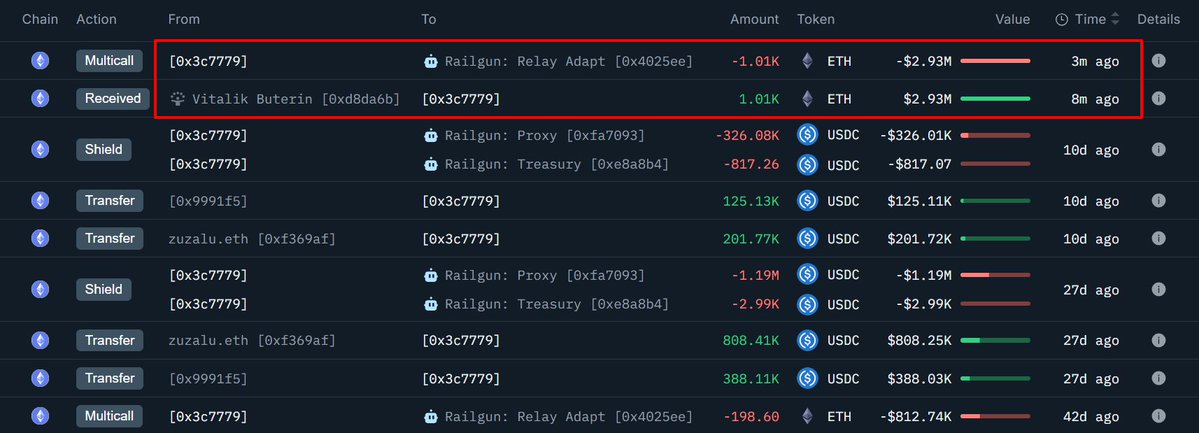Toggle the Time column sort arrows

pyautogui.click(x=1115, y=19)
